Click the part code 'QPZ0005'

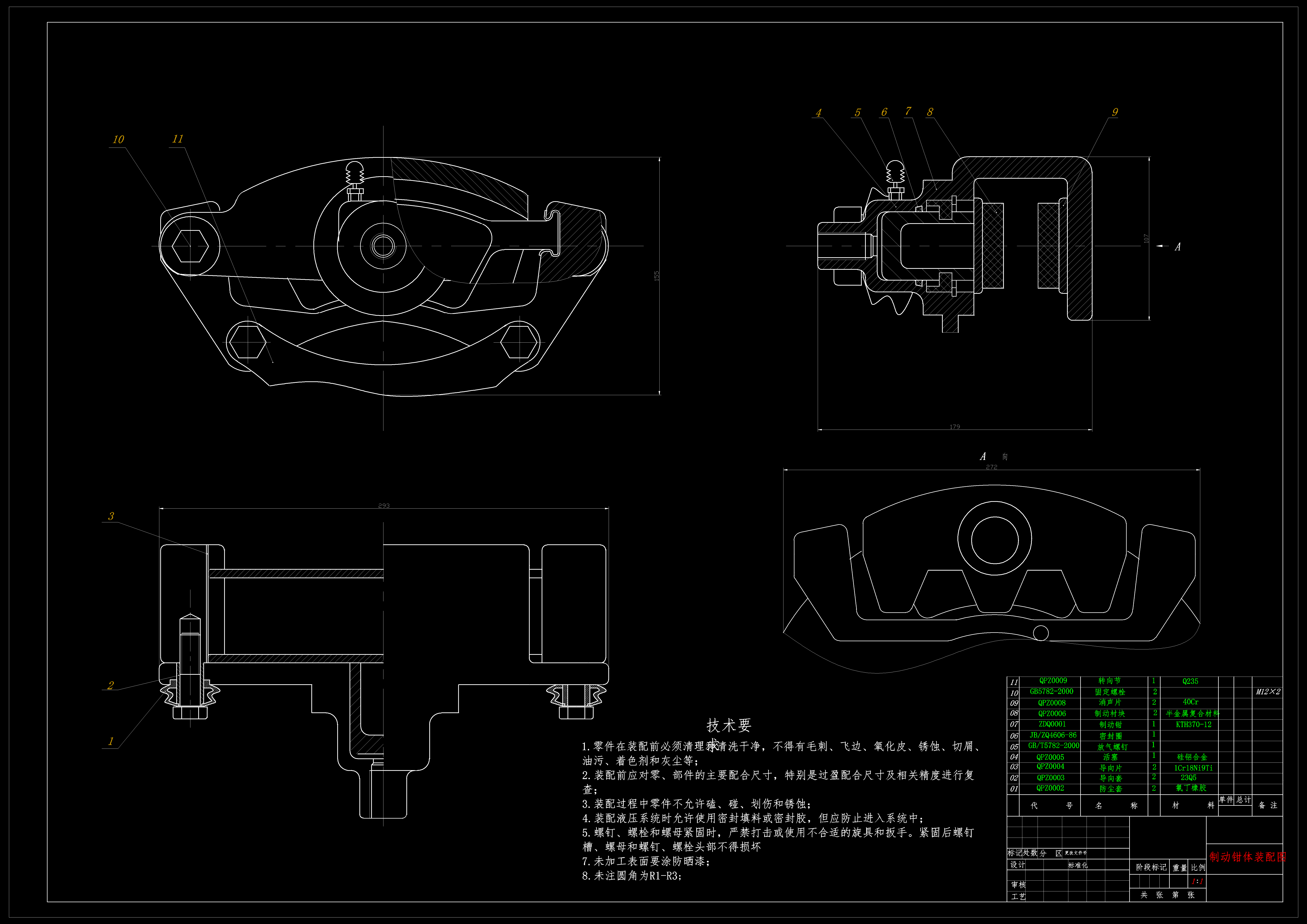[x=1050, y=757]
